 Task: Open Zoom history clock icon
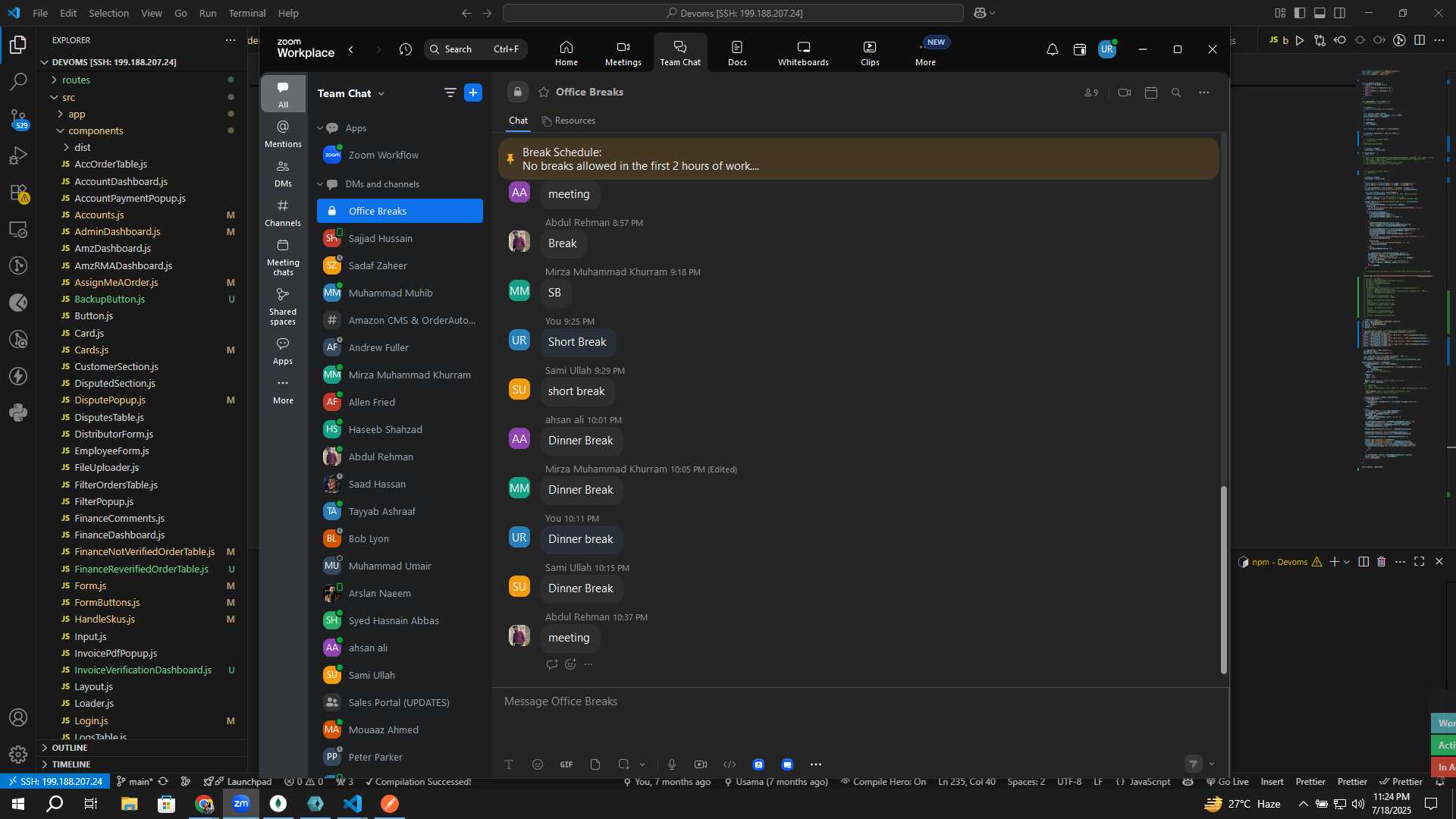click(406, 49)
